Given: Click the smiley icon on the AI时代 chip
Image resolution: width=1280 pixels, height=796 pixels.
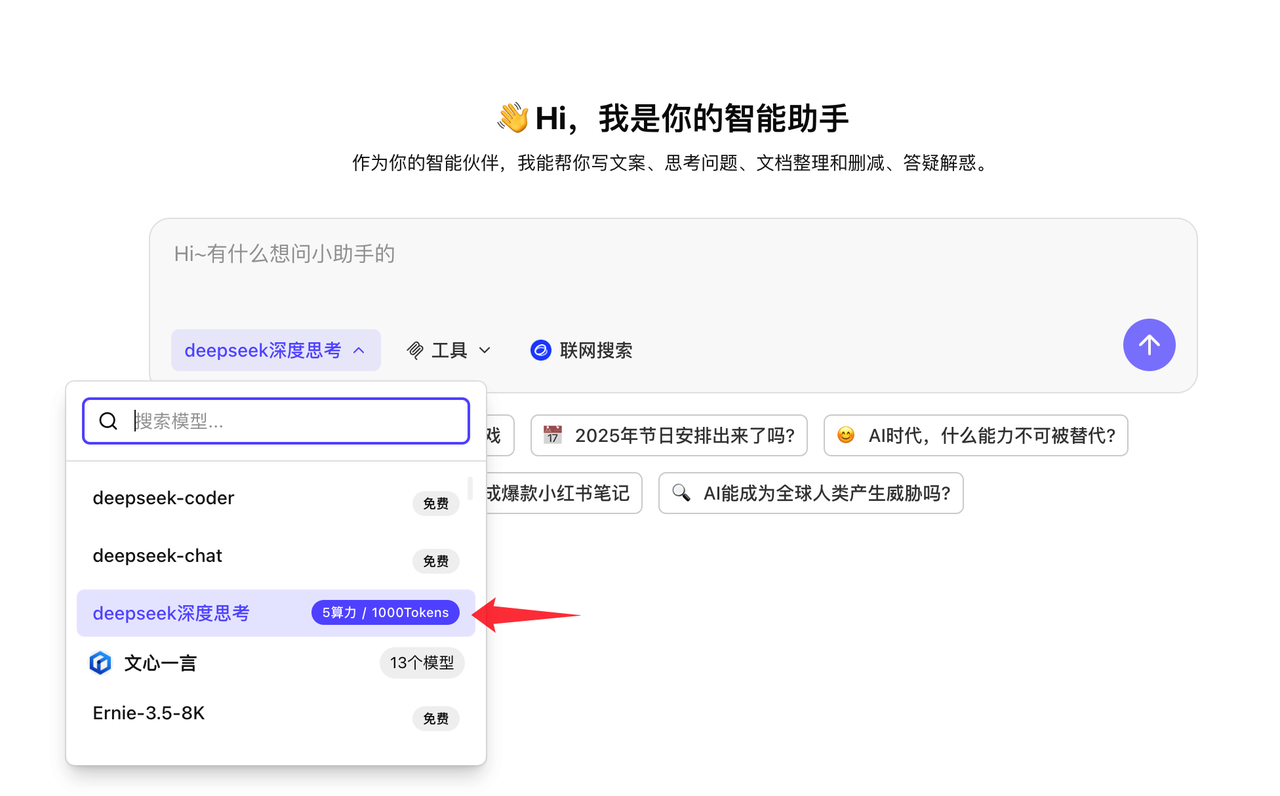Looking at the screenshot, I should tap(845, 435).
